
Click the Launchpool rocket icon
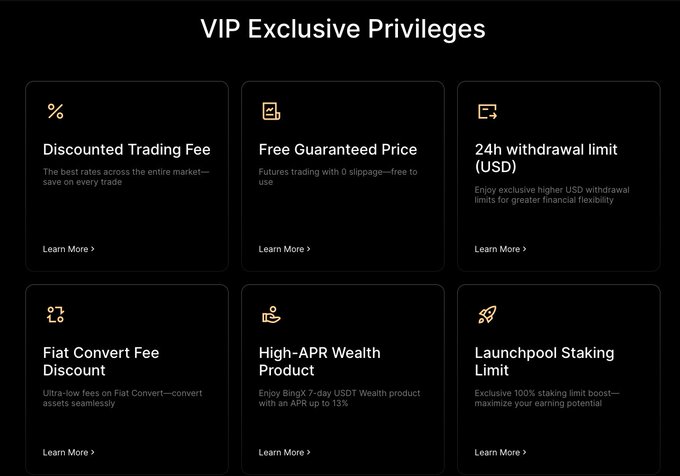pyautogui.click(x=487, y=315)
